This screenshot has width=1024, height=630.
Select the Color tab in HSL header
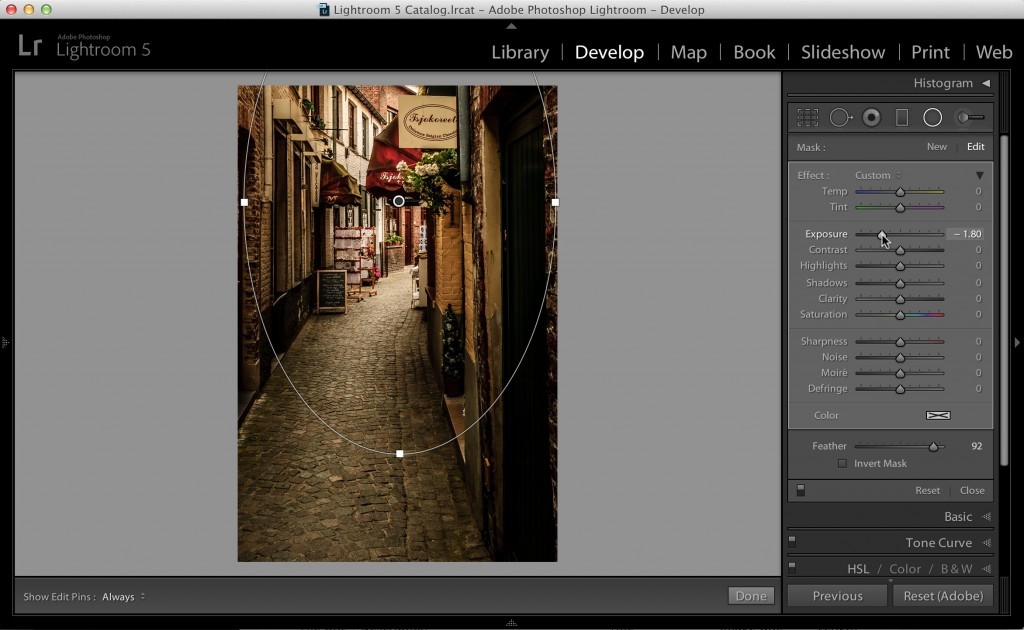click(x=904, y=569)
